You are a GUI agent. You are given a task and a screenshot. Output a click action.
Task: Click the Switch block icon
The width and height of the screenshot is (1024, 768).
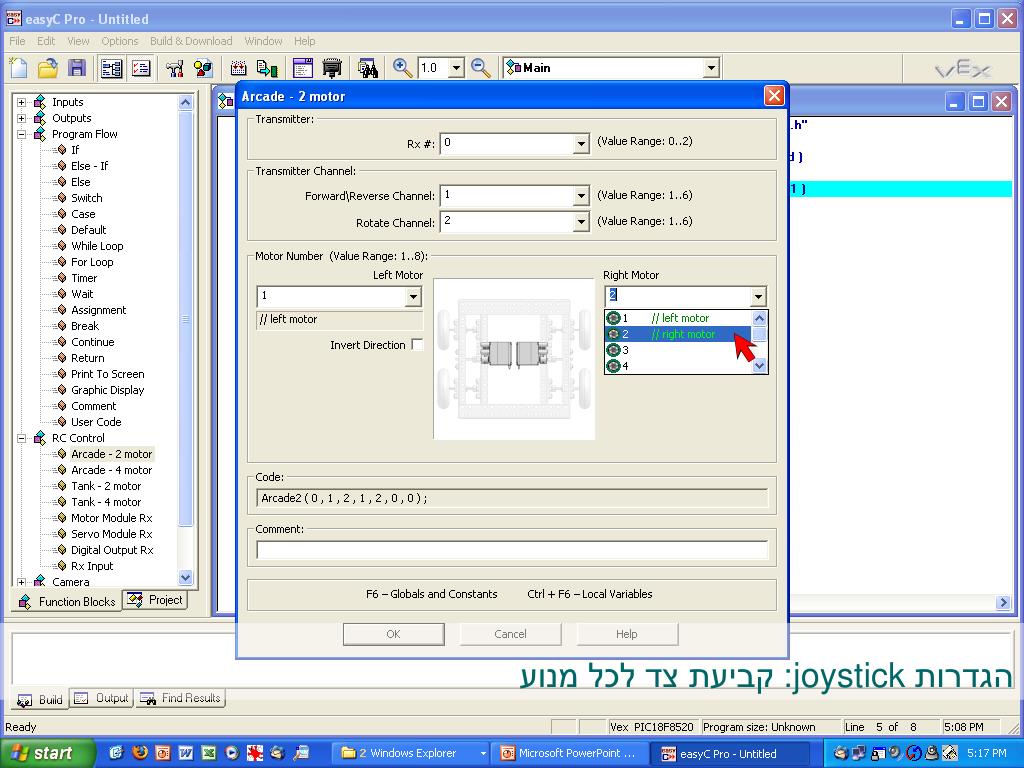point(61,198)
